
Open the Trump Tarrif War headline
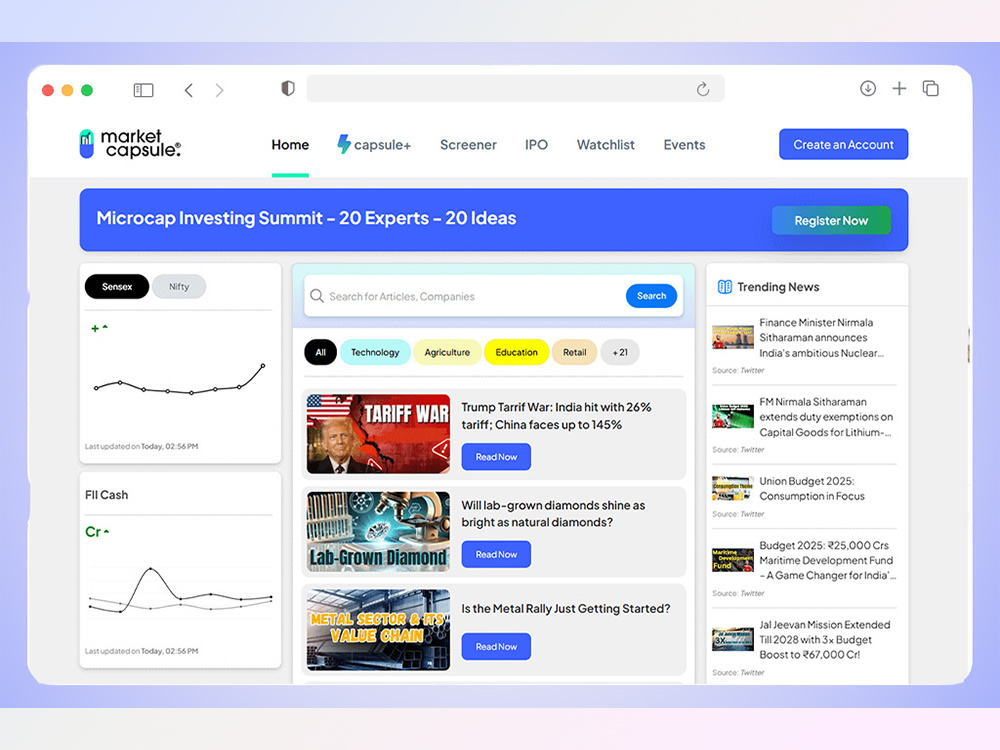coord(556,416)
